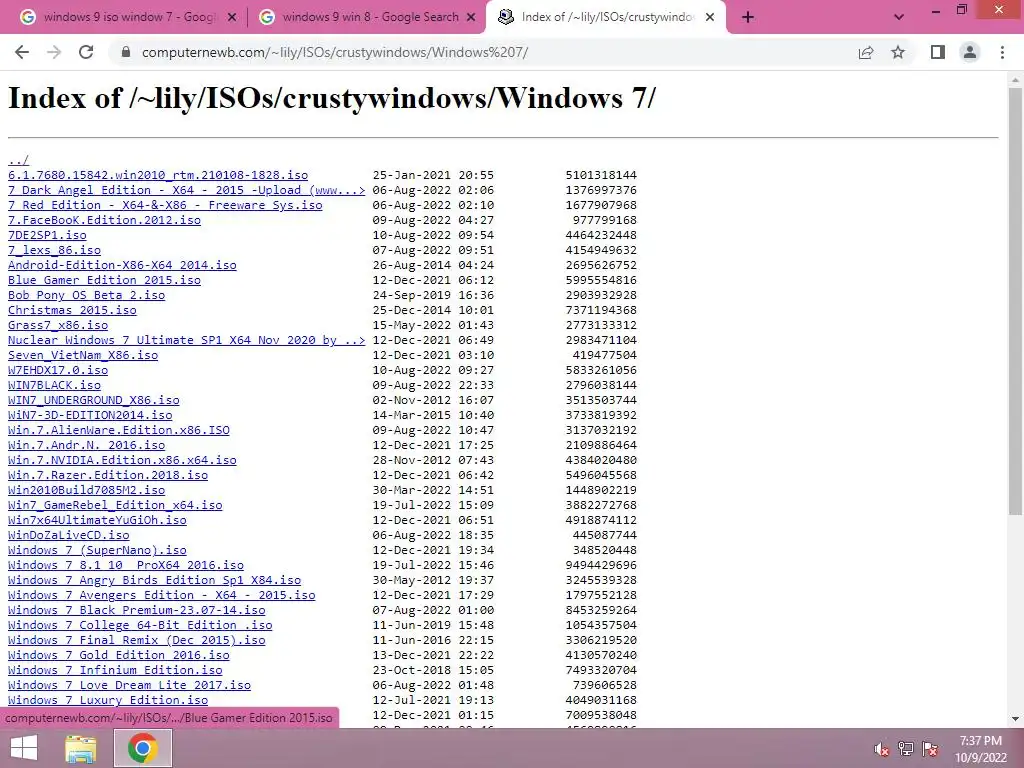1024x768 pixels.
Task: Click the 7_lexs_86.iso link
Action: click(x=54, y=250)
